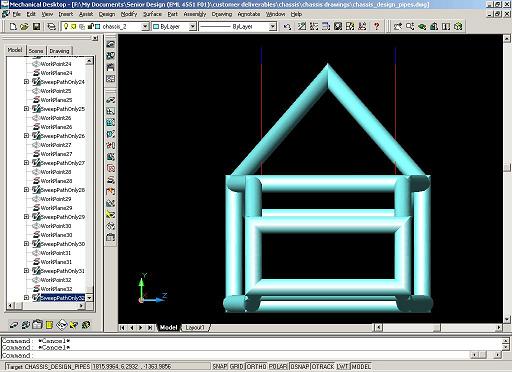Open the ByLayer color dropdown
The image size is (512, 372).
[x=193, y=27]
